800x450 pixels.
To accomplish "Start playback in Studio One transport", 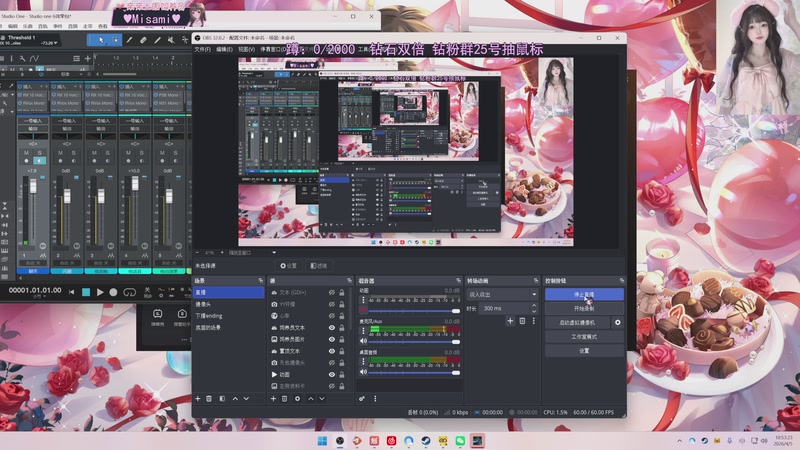I will pyautogui.click(x=100, y=292).
